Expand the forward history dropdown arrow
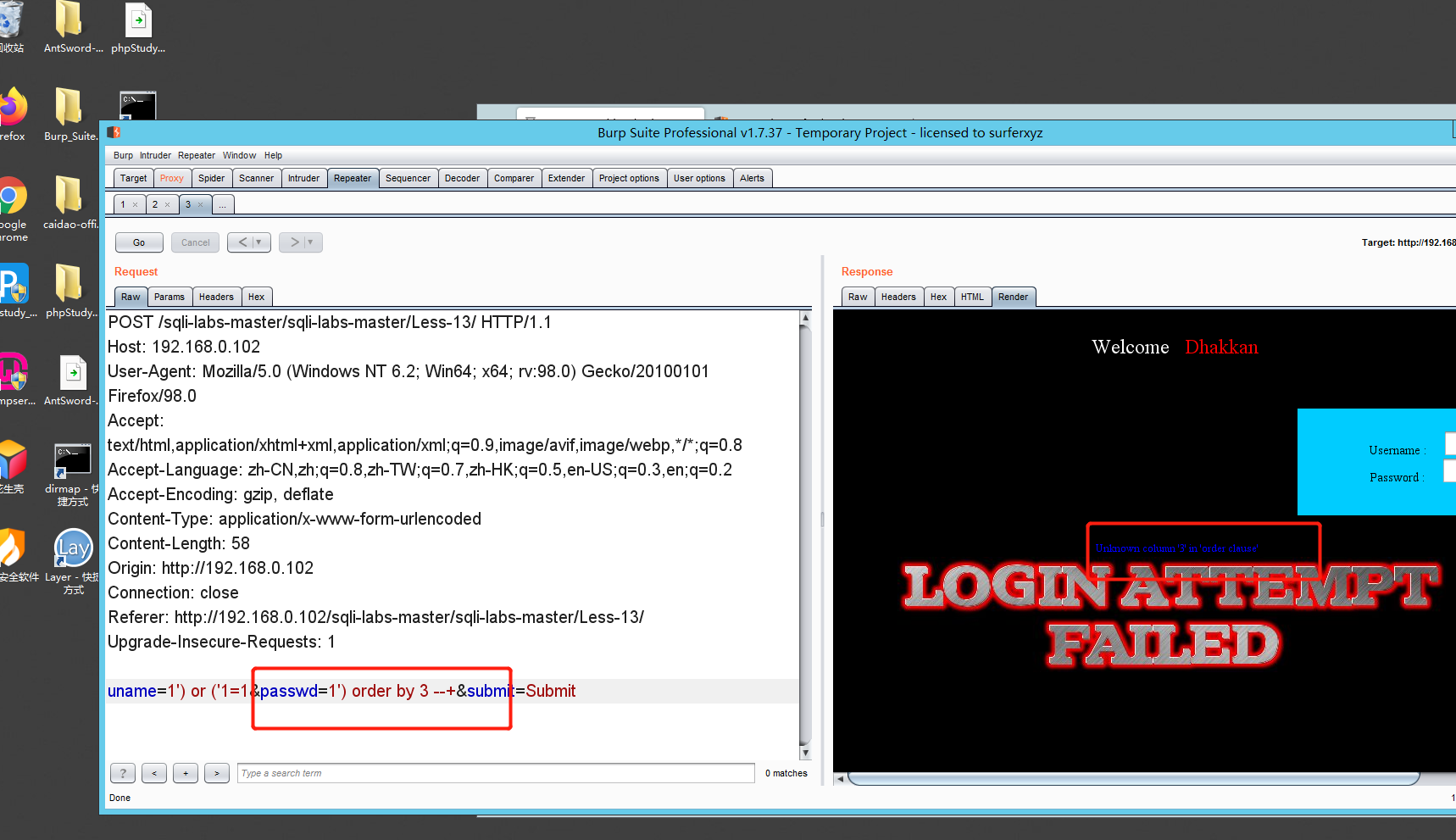The height and width of the screenshot is (840, 1456). pyautogui.click(x=311, y=242)
